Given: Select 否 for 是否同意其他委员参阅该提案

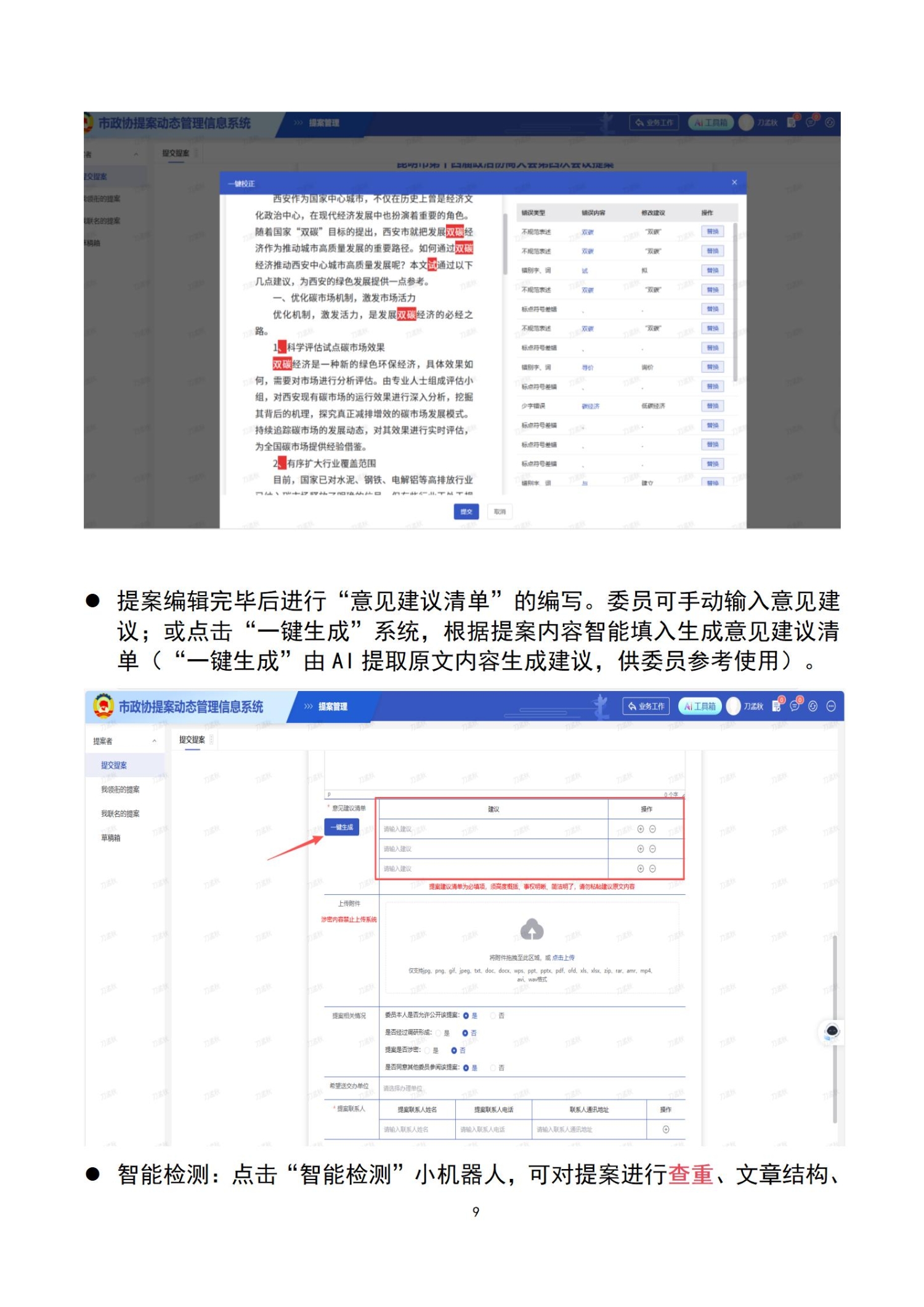Looking at the screenshot, I should 493,1067.
